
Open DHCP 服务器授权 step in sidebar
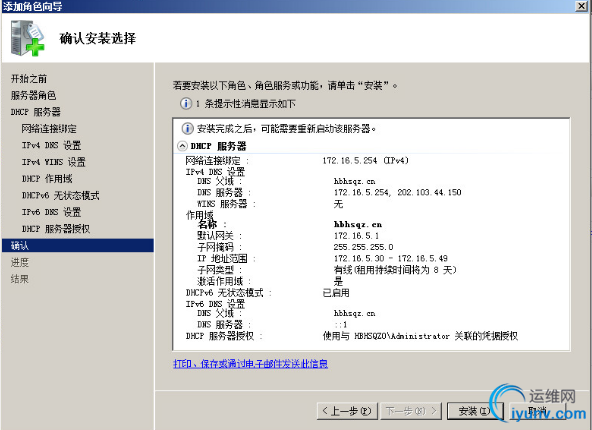click(56, 228)
